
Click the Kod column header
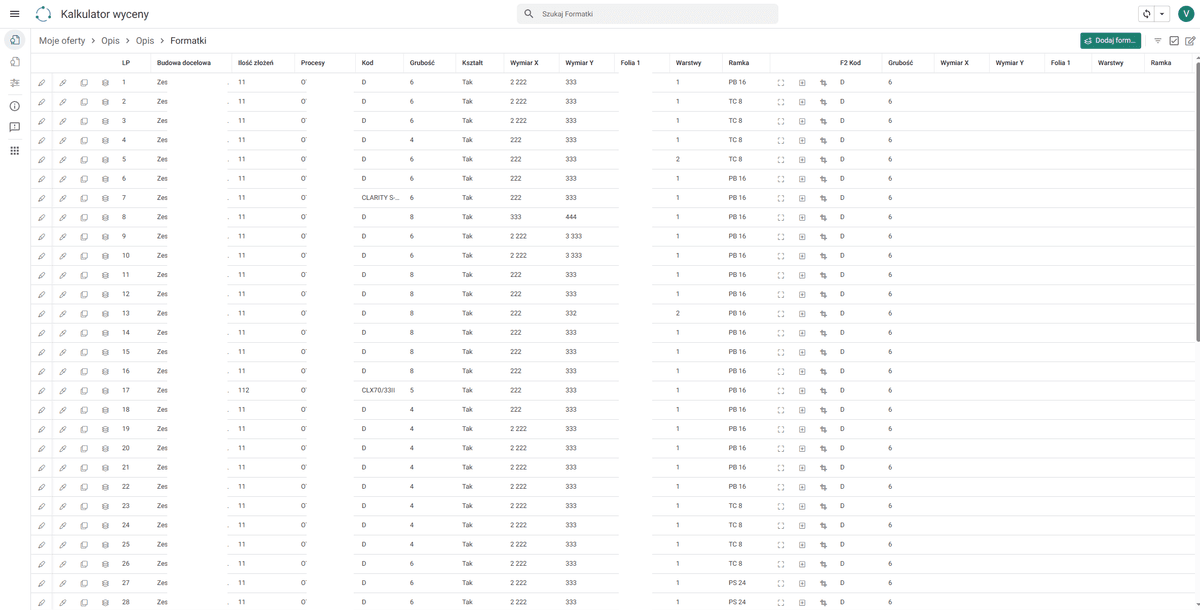[367, 63]
